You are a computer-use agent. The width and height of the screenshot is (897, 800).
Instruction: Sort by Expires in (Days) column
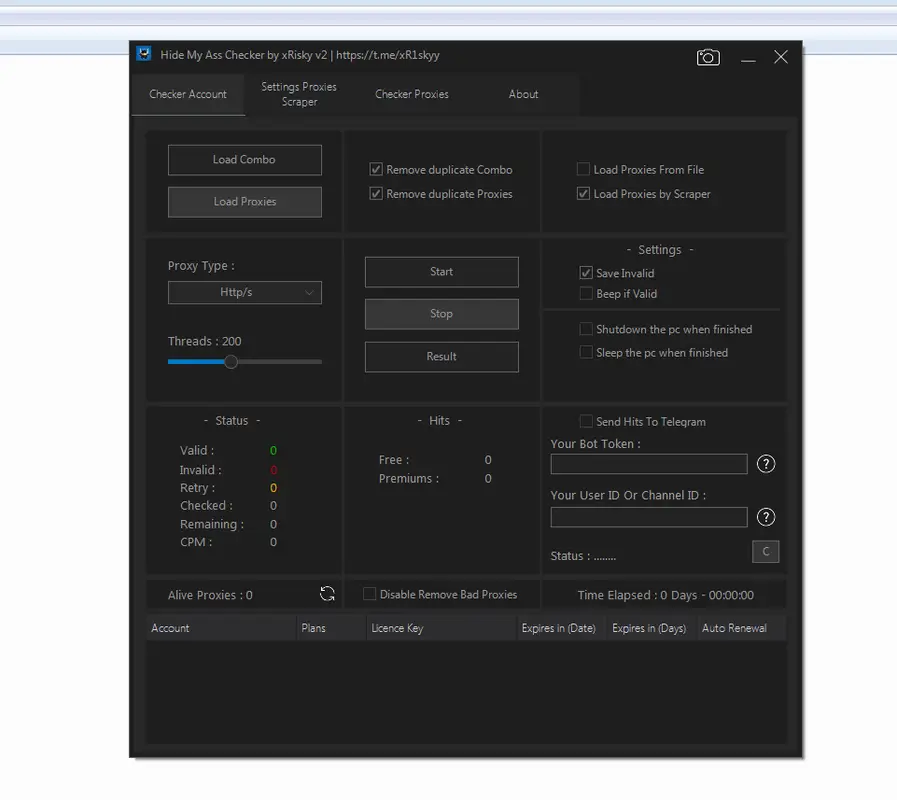coord(649,628)
